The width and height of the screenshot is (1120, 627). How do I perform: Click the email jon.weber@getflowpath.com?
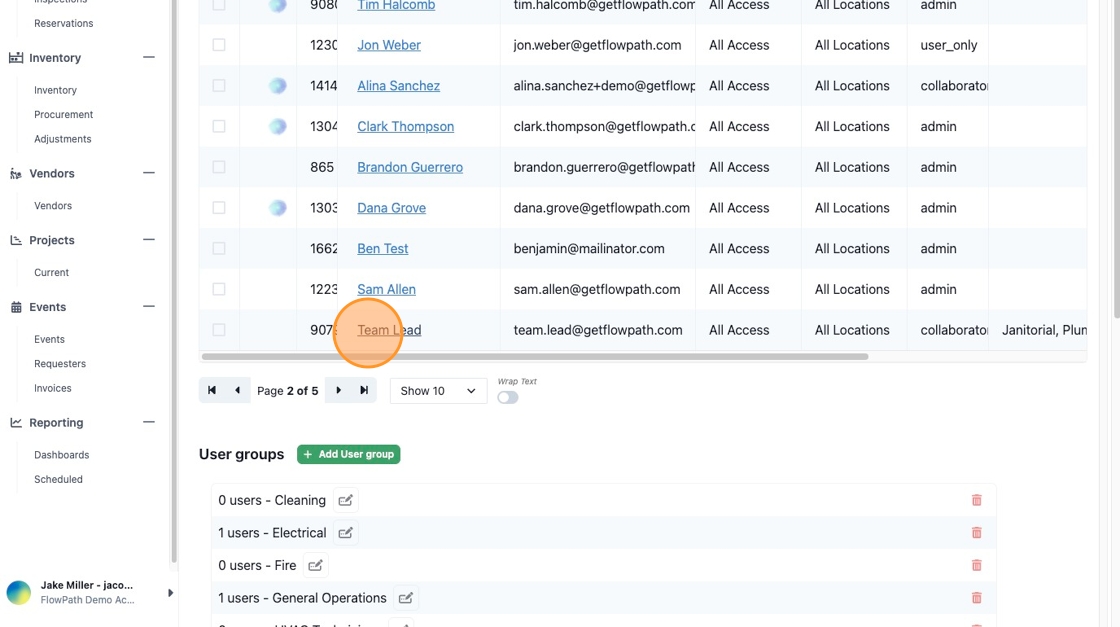point(597,45)
